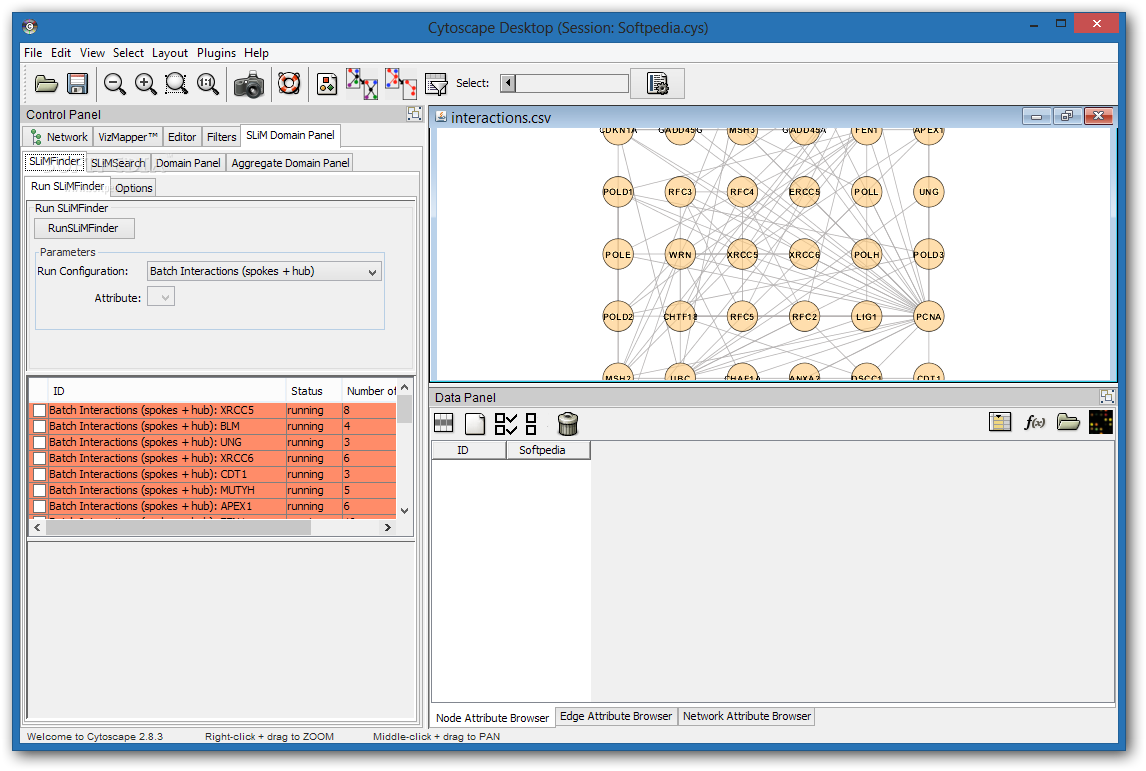Viewport: 1146px width, 771px height.
Task: Select the POLD1 node in the network
Action: point(618,192)
